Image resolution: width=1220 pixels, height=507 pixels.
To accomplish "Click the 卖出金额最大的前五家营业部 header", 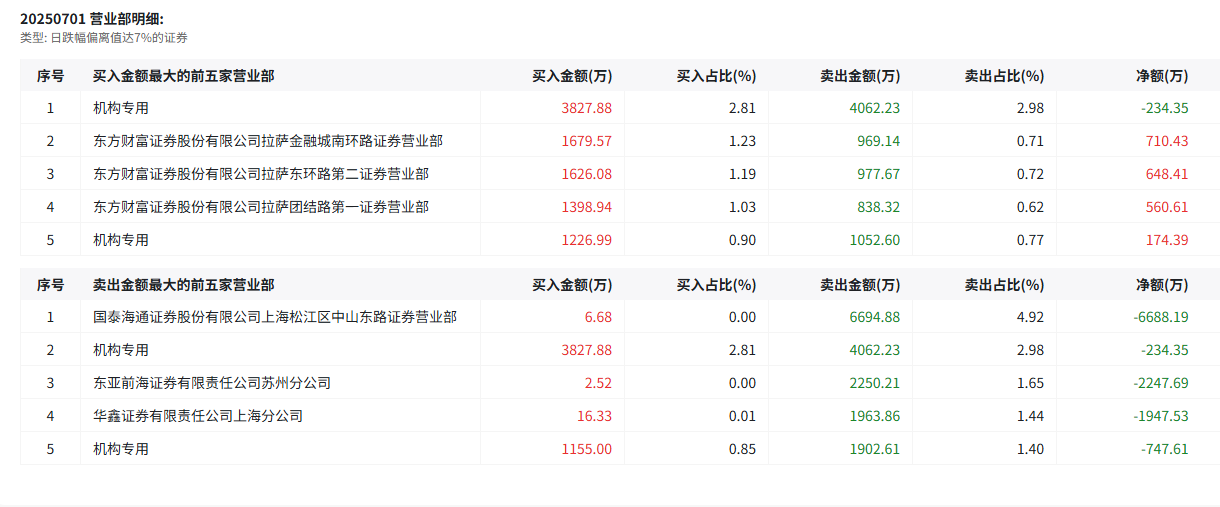I will pyautogui.click(x=184, y=285).
